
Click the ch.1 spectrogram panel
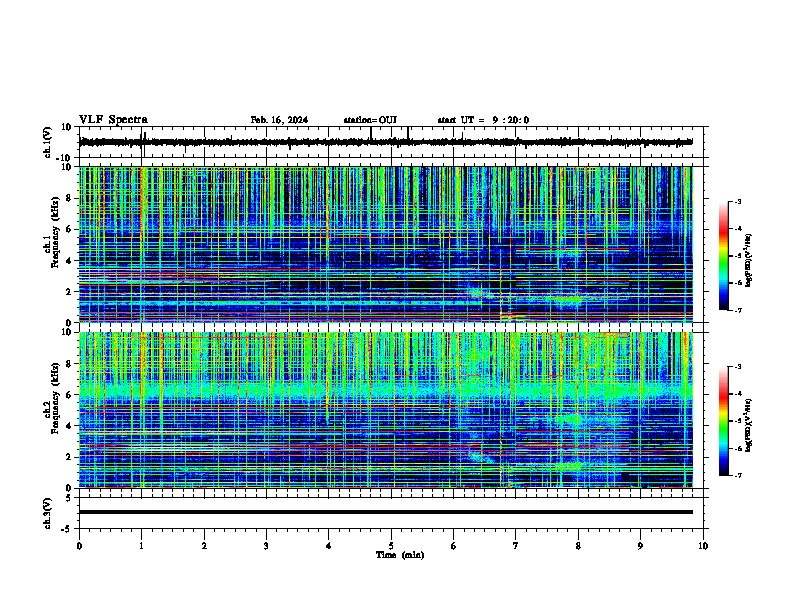tap(386, 244)
